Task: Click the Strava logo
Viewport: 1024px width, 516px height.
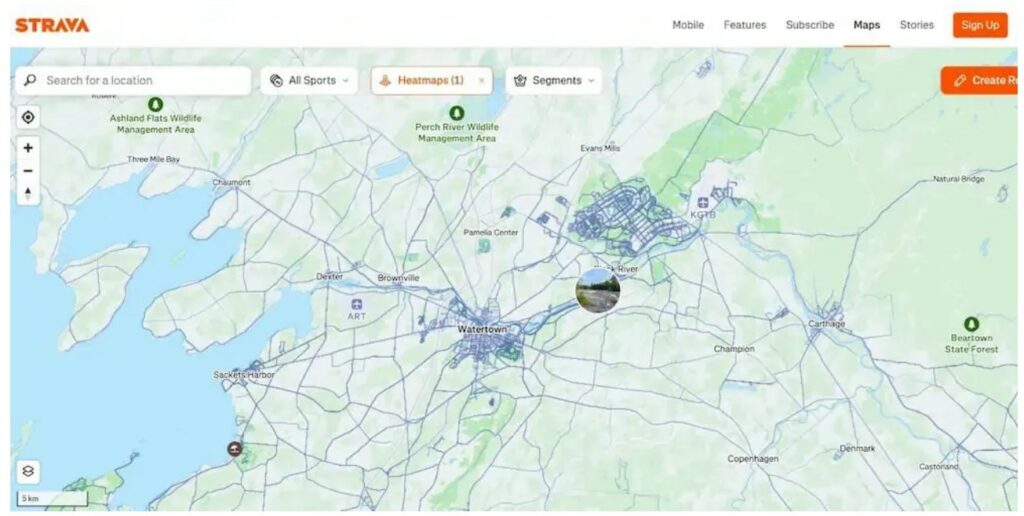Action: pyautogui.click(x=52, y=25)
